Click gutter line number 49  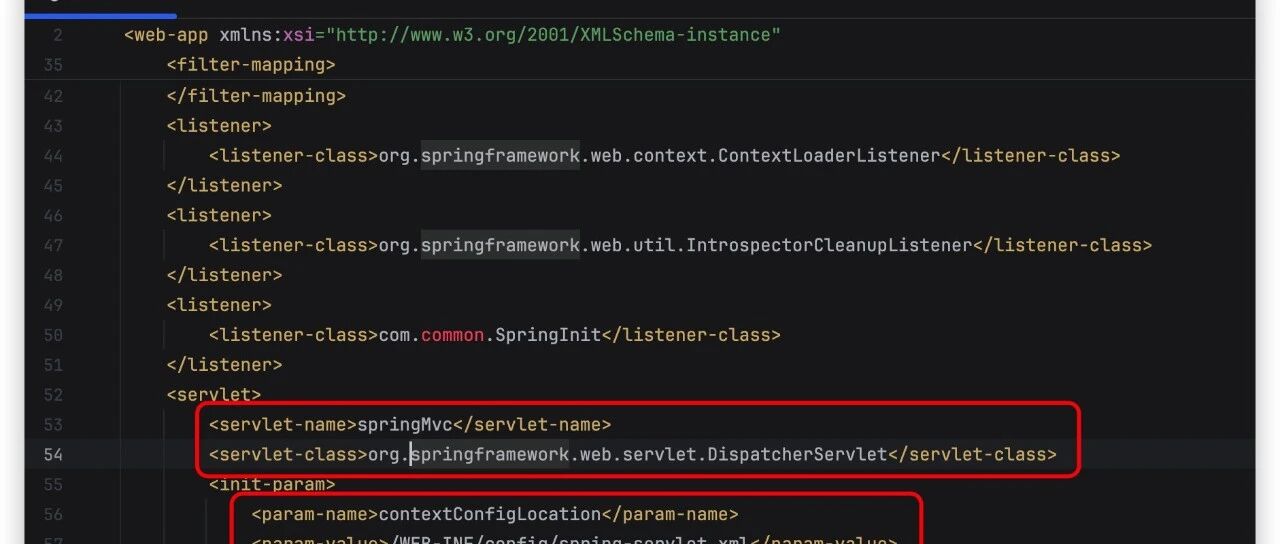click(x=52, y=305)
